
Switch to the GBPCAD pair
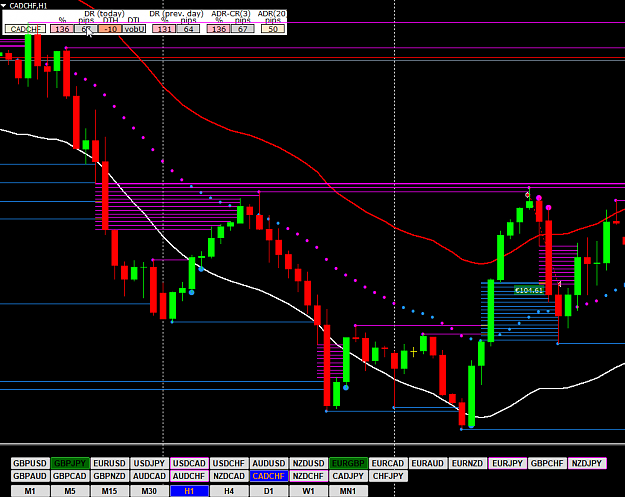tap(70, 476)
